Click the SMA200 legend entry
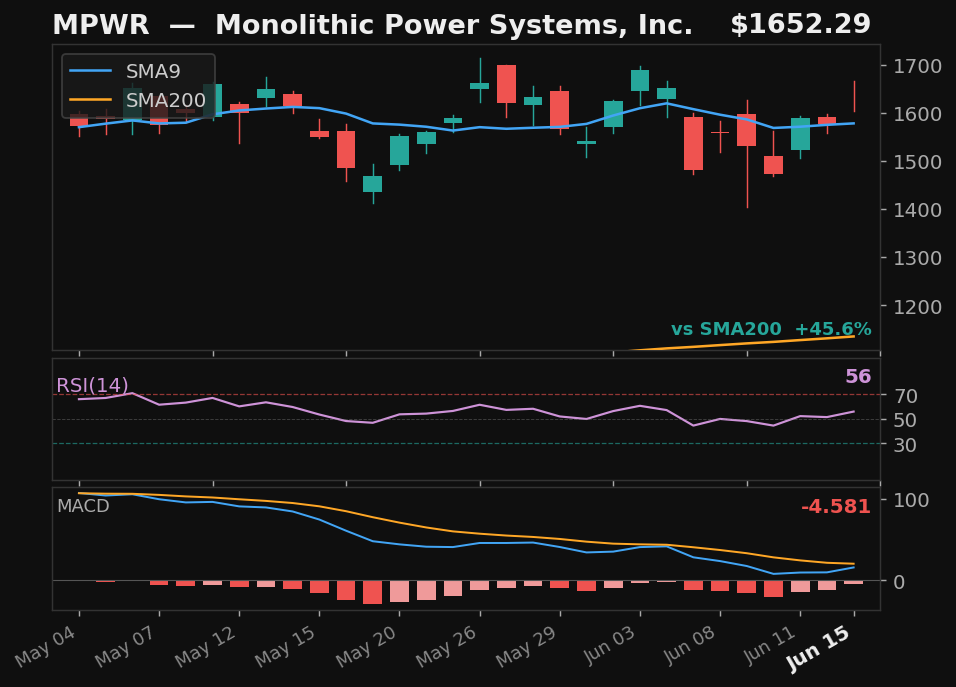 point(138,100)
